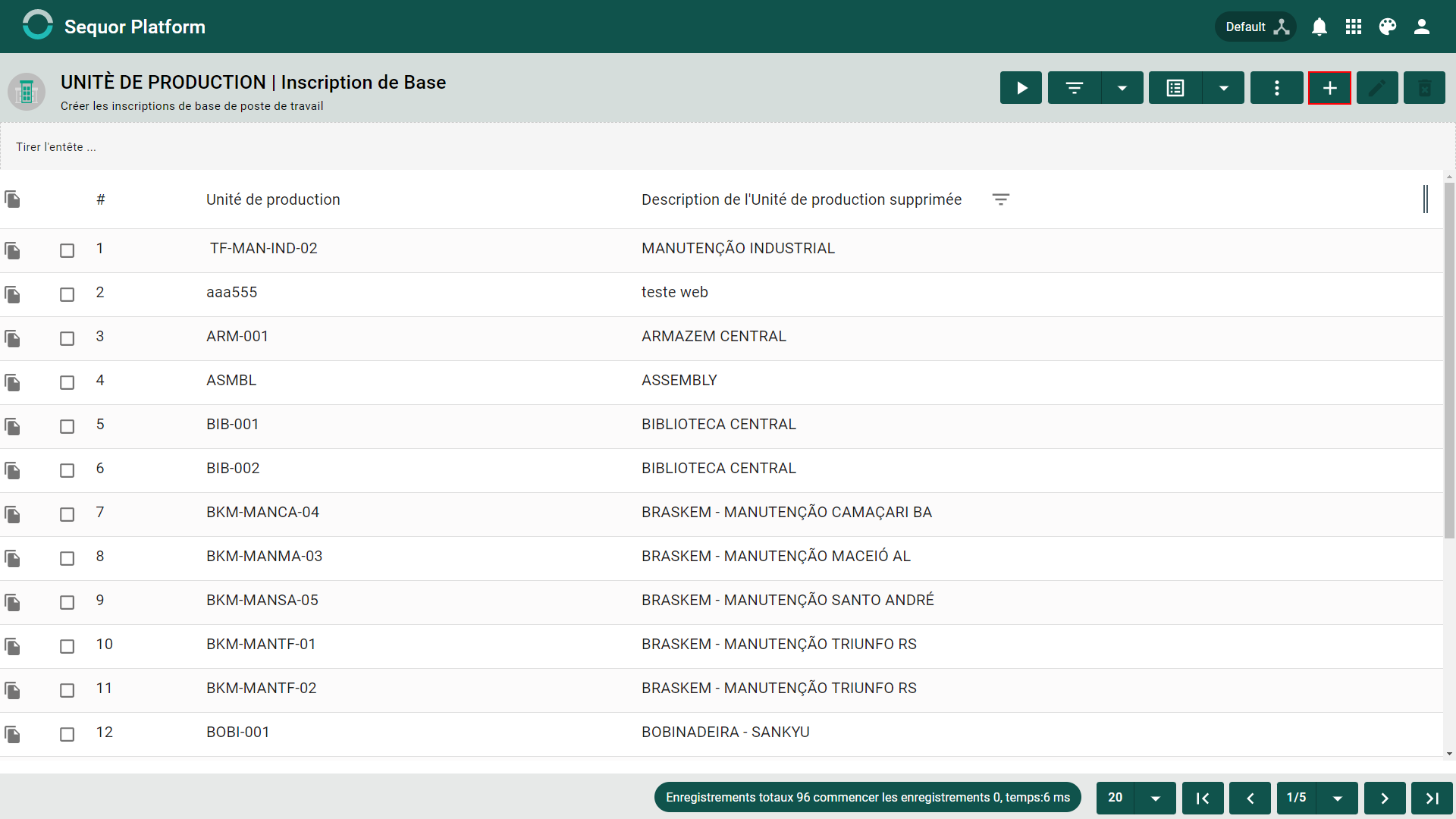The width and height of the screenshot is (1456, 819).
Task: Copy row BKM-MANCA-04 using its icon
Action: coord(12,514)
